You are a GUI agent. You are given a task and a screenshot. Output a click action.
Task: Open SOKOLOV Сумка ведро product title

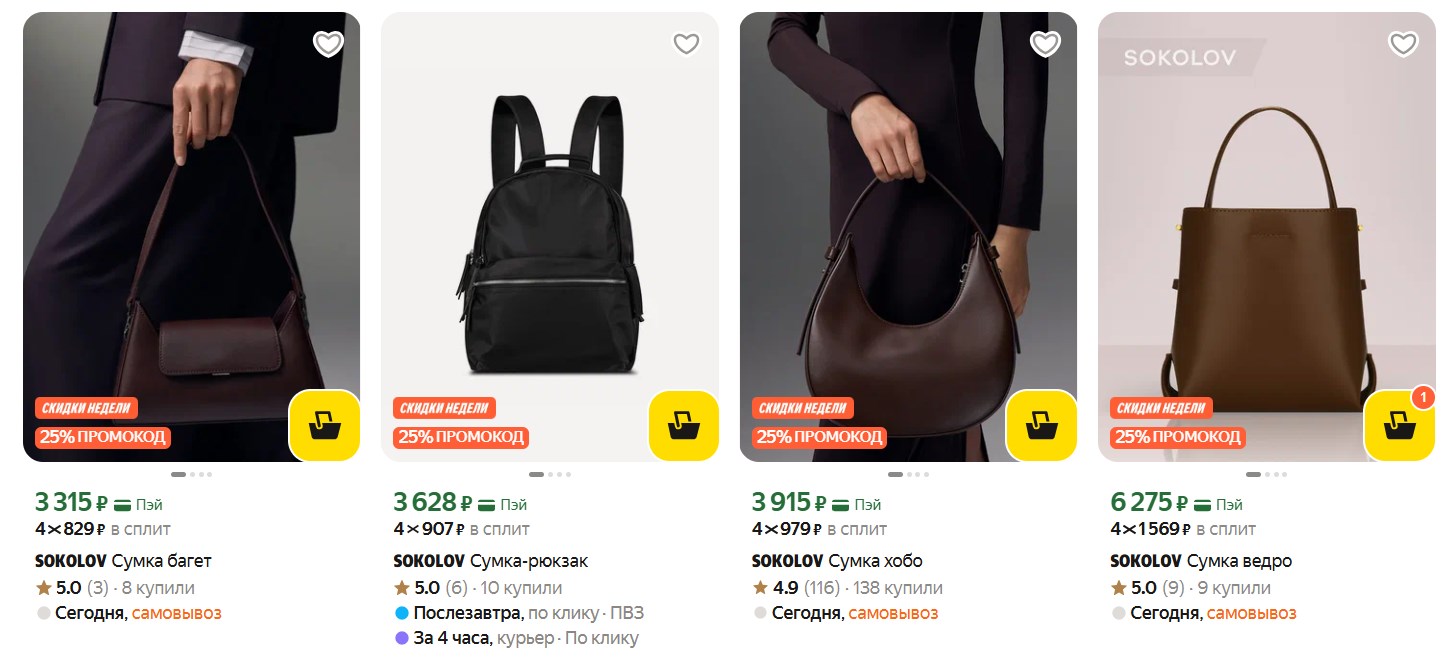pyautogui.click(x=1201, y=561)
